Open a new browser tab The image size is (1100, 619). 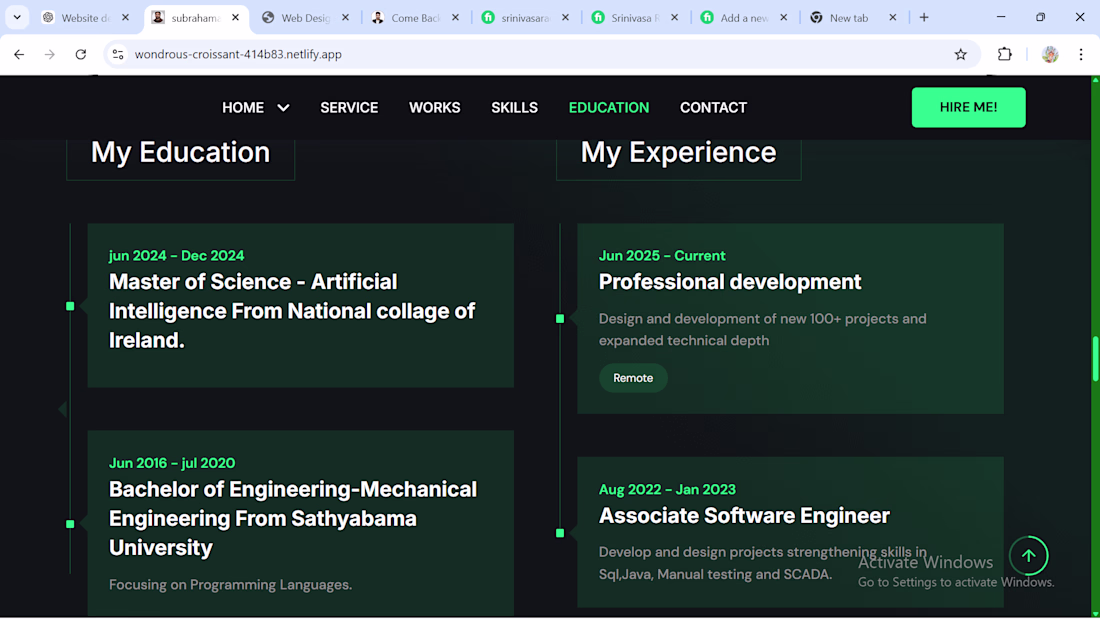(x=924, y=17)
